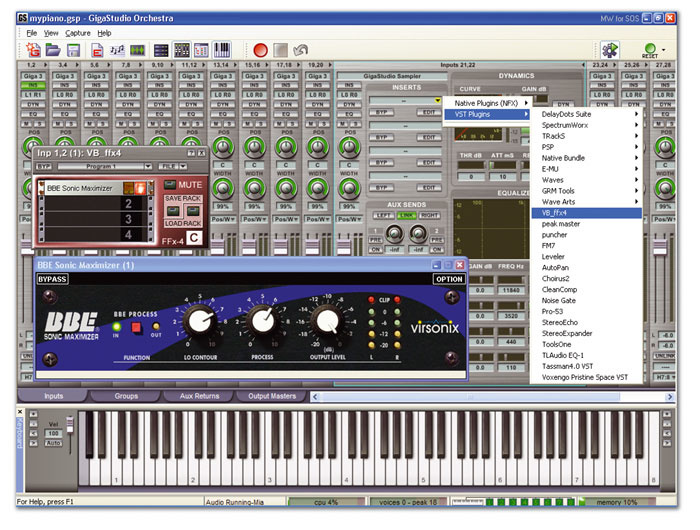Open the first insert slot yellow dropdown arrow
The width and height of the screenshot is (700, 530).
tap(438, 100)
